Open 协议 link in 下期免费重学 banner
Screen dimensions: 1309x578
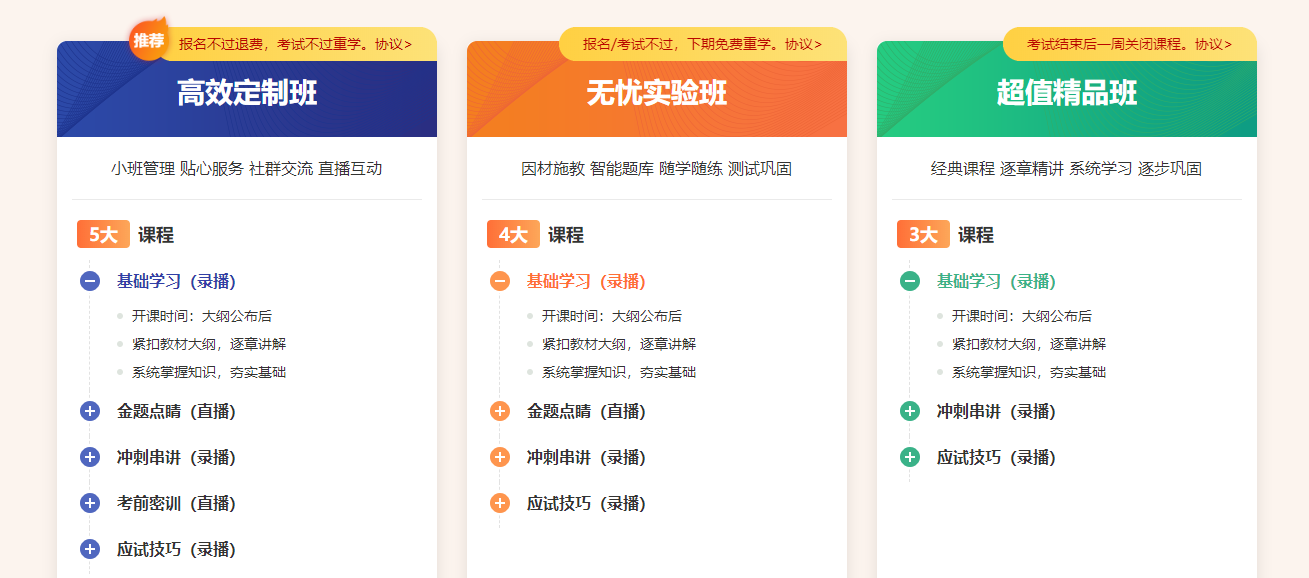tap(803, 44)
